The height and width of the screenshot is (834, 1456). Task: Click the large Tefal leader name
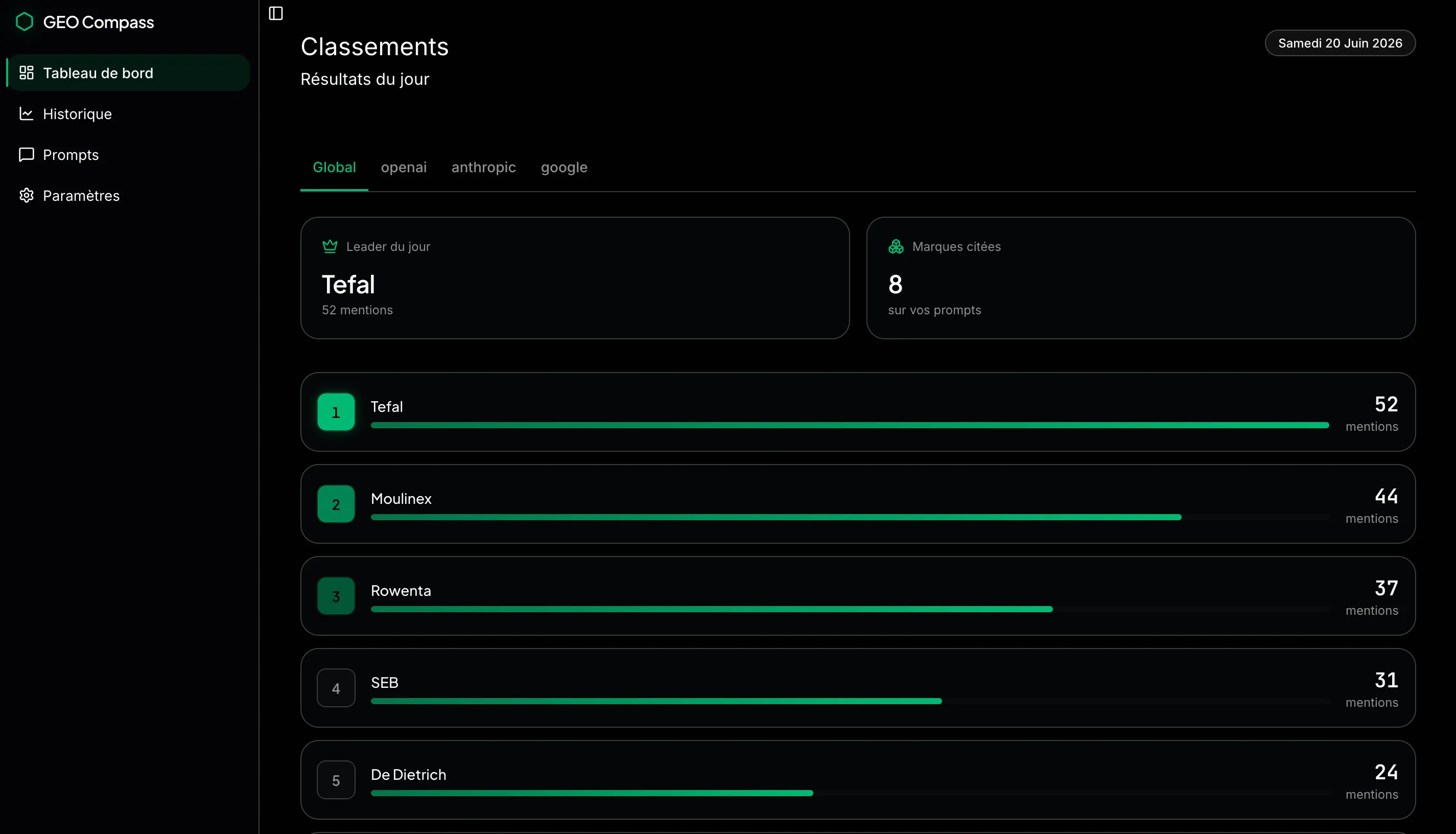(x=348, y=284)
